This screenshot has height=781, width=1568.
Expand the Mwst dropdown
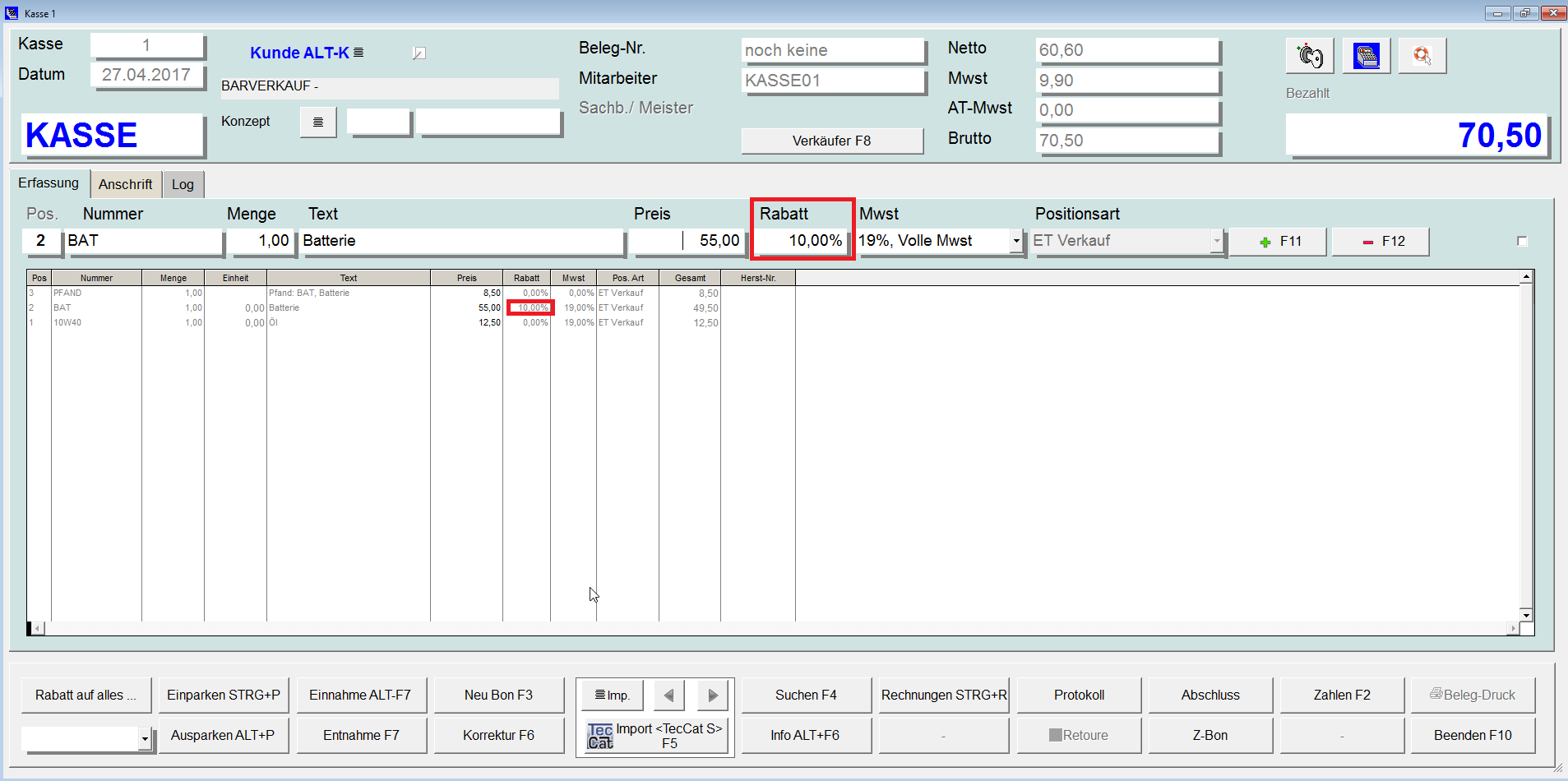pos(1016,241)
